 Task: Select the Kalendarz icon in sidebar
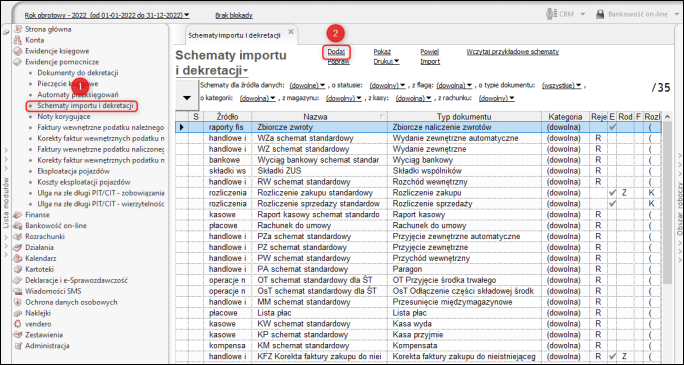[17, 258]
